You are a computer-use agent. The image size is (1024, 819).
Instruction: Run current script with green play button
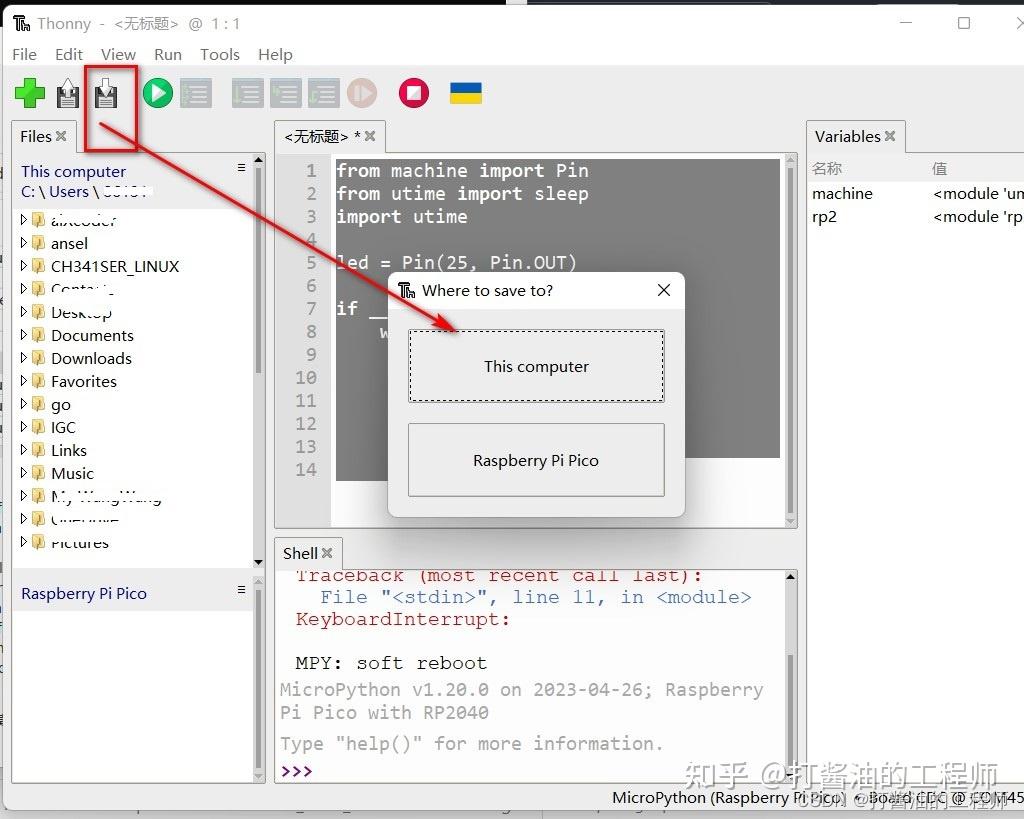point(157,93)
